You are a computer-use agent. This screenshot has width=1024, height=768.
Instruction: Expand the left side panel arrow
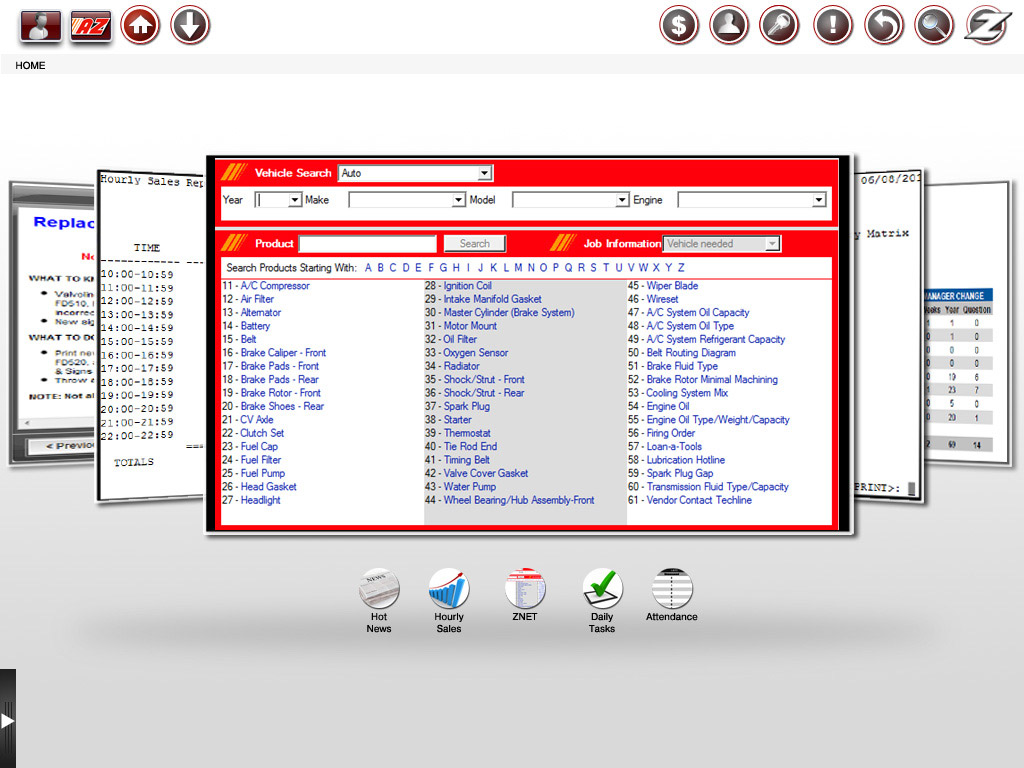7,720
